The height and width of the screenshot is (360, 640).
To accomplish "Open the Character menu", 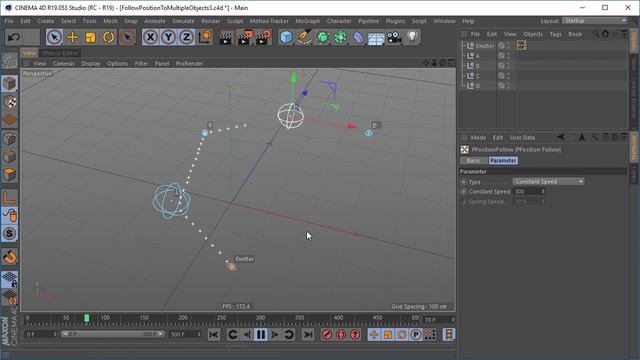I will 339,21.
